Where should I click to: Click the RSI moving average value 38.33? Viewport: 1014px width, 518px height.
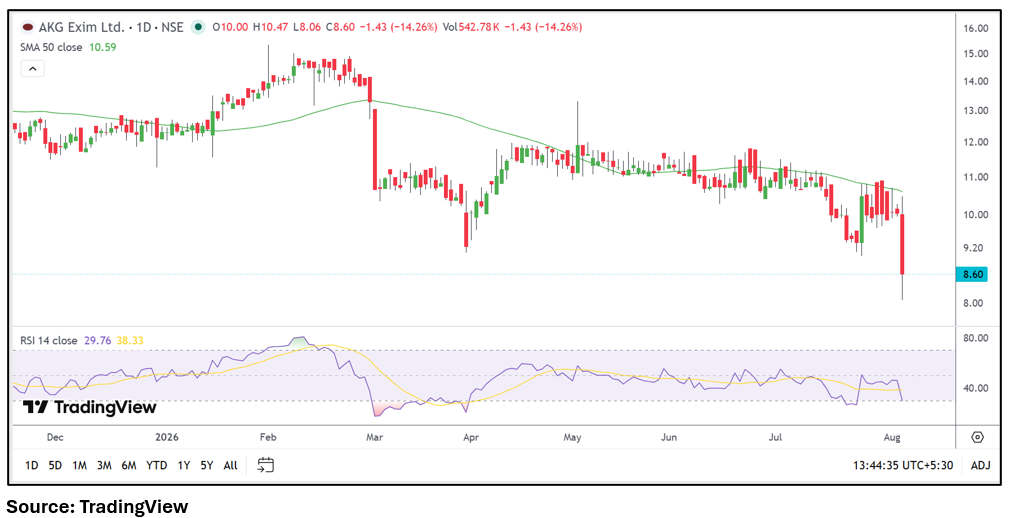pos(130,340)
